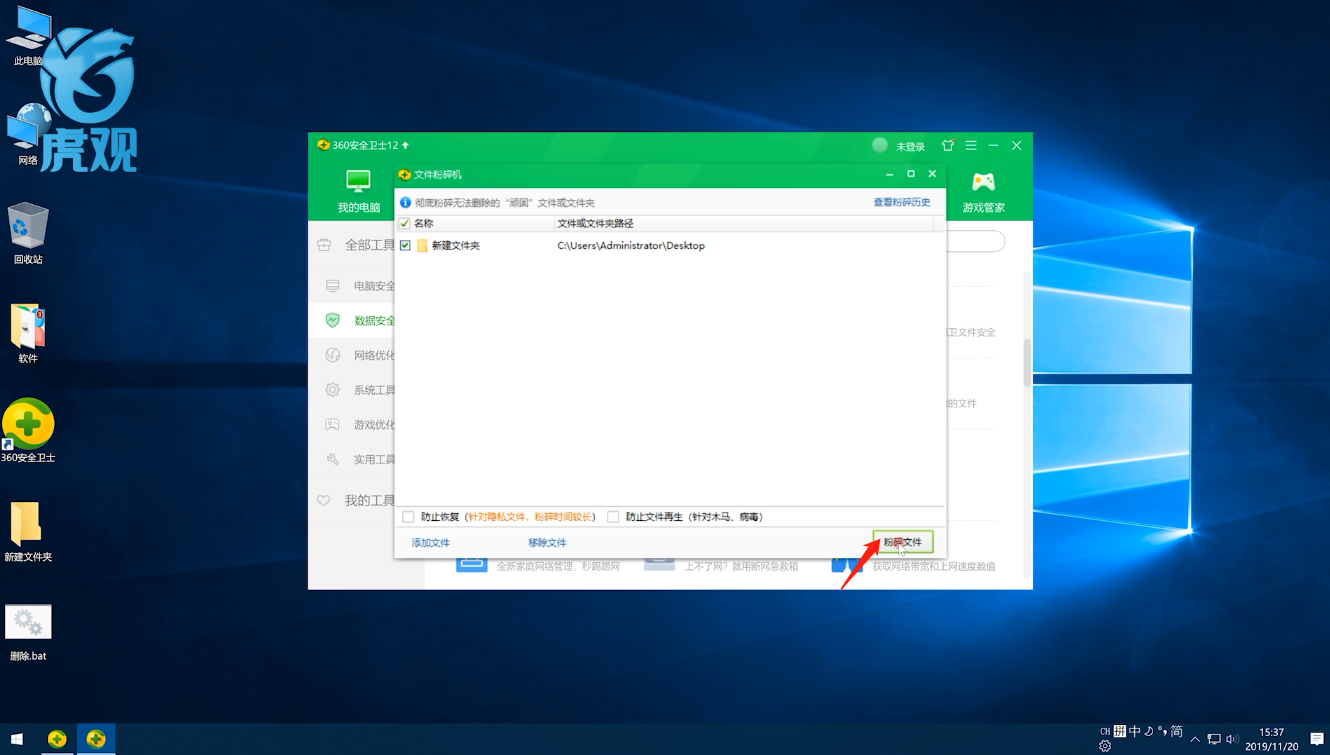Open the Action Center notifications icon

click(1317, 739)
